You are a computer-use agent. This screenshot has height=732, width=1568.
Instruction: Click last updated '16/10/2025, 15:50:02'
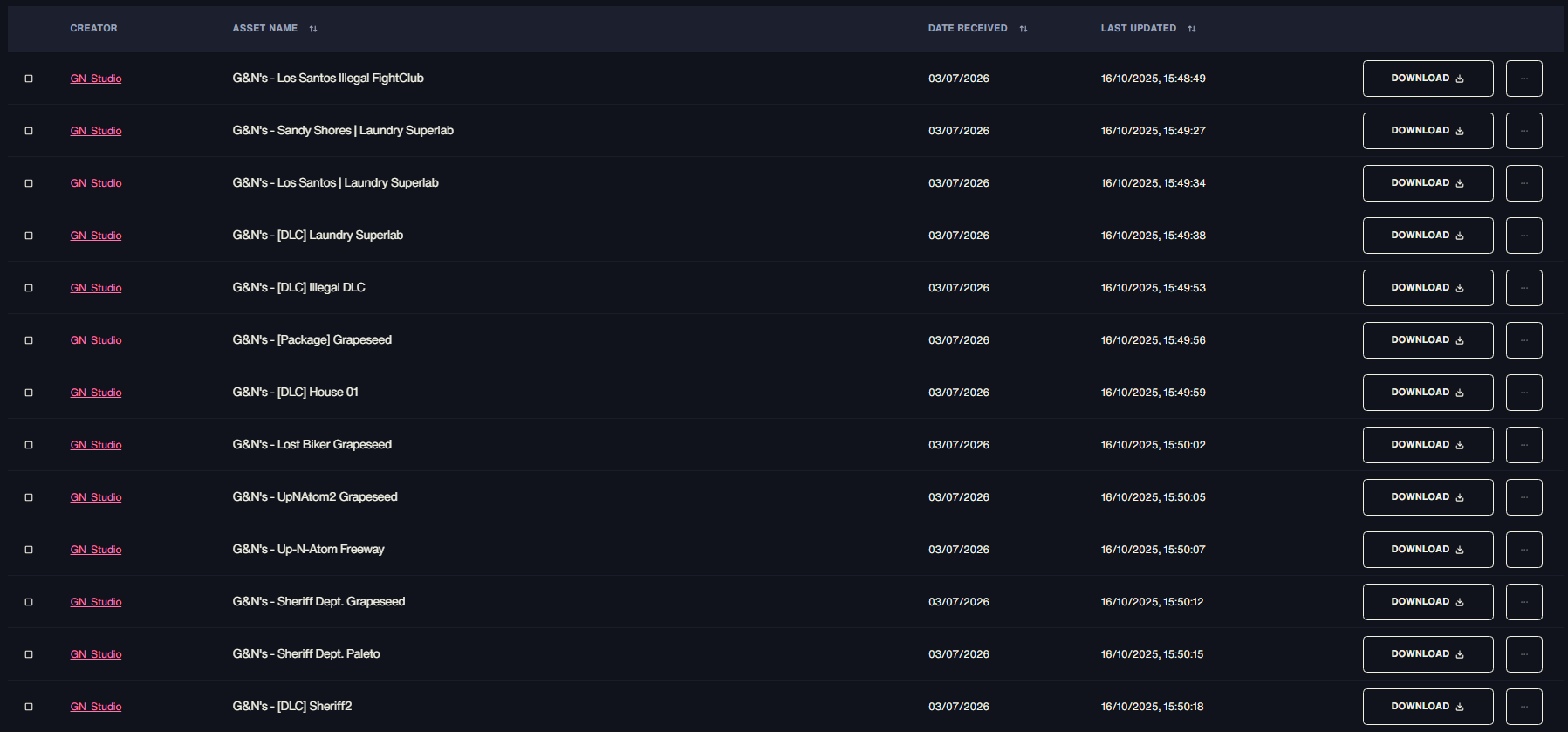pos(1153,445)
